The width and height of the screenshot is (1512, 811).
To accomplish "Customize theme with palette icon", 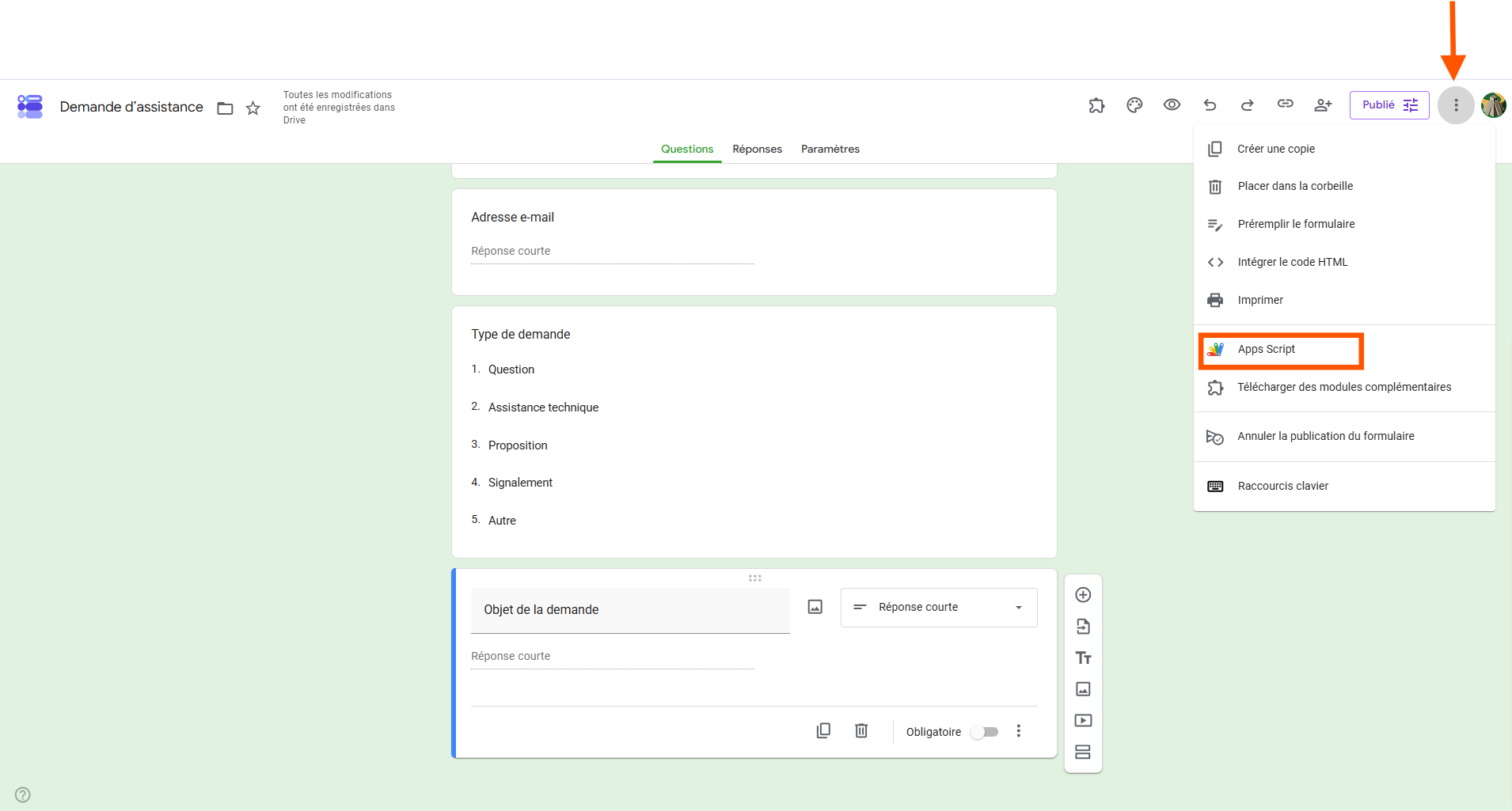I will [x=1134, y=104].
